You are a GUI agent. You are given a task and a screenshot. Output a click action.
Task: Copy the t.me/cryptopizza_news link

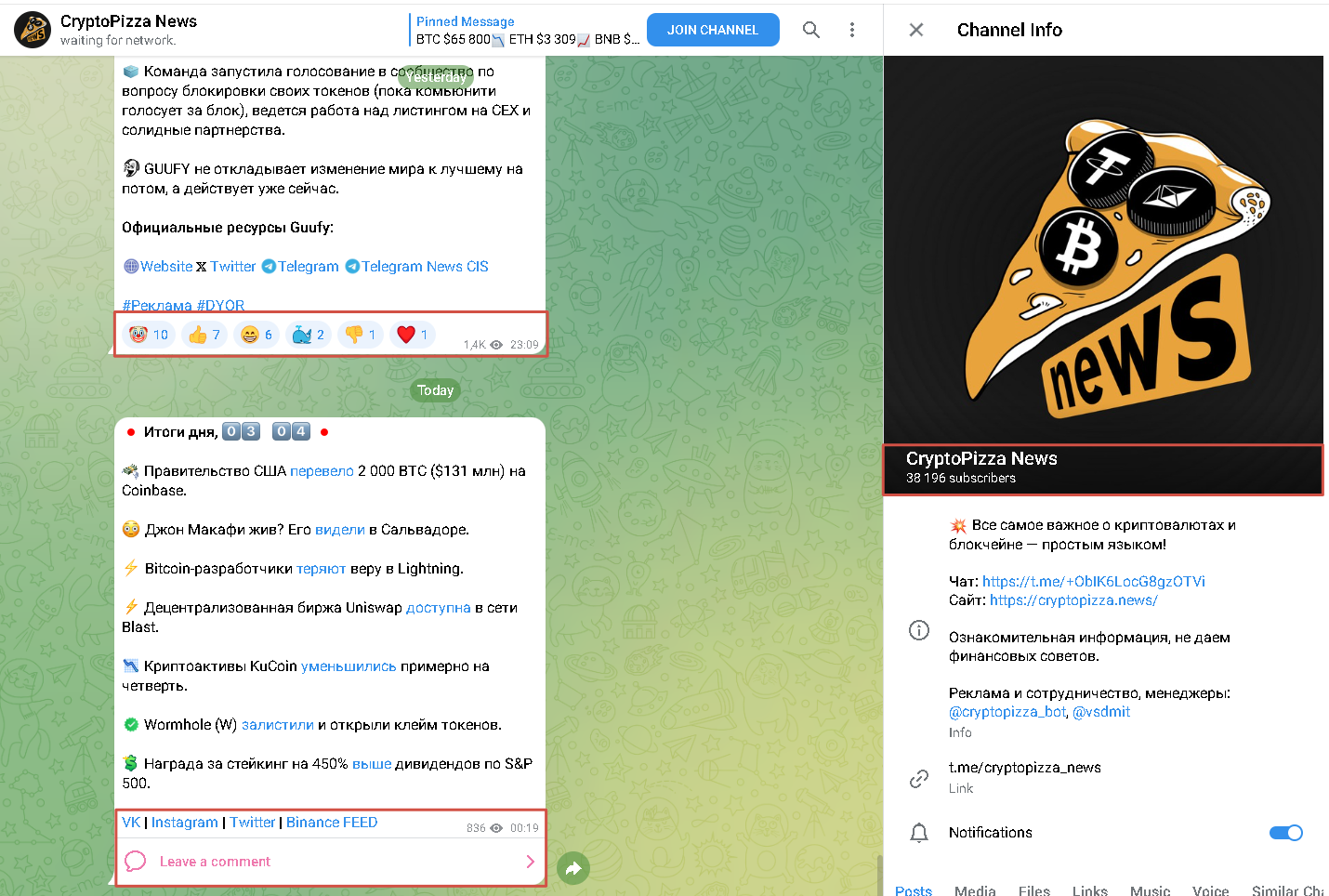click(x=1025, y=768)
